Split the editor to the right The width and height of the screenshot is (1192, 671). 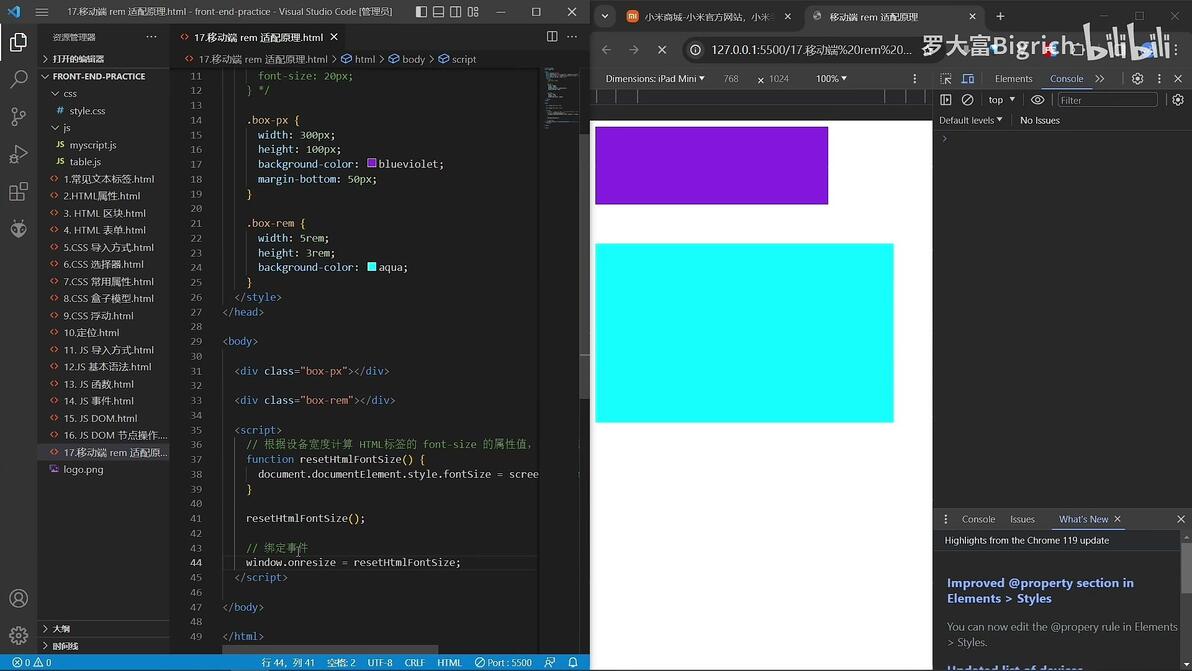click(x=552, y=36)
